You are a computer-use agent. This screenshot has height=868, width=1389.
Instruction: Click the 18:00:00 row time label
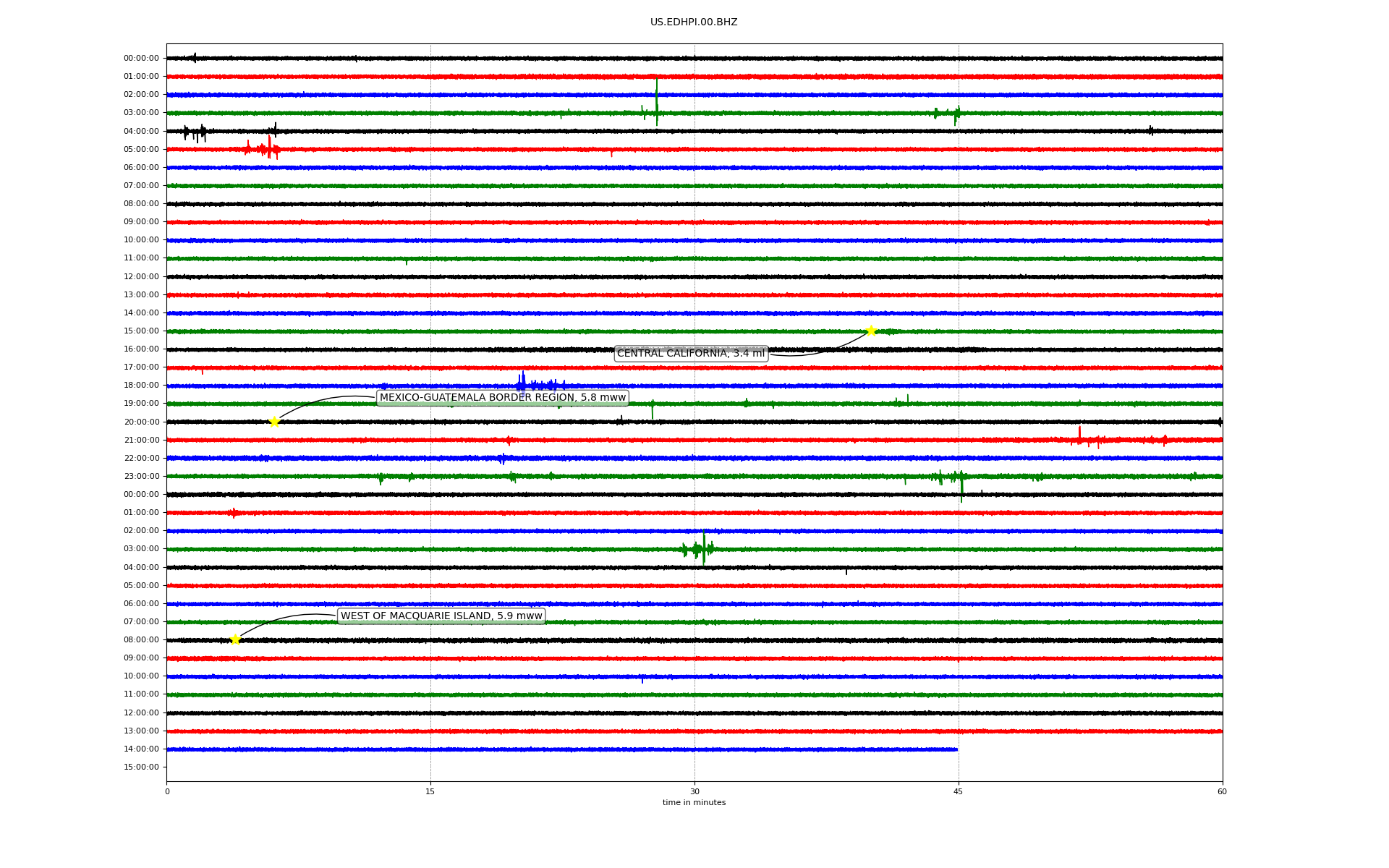pos(141,386)
